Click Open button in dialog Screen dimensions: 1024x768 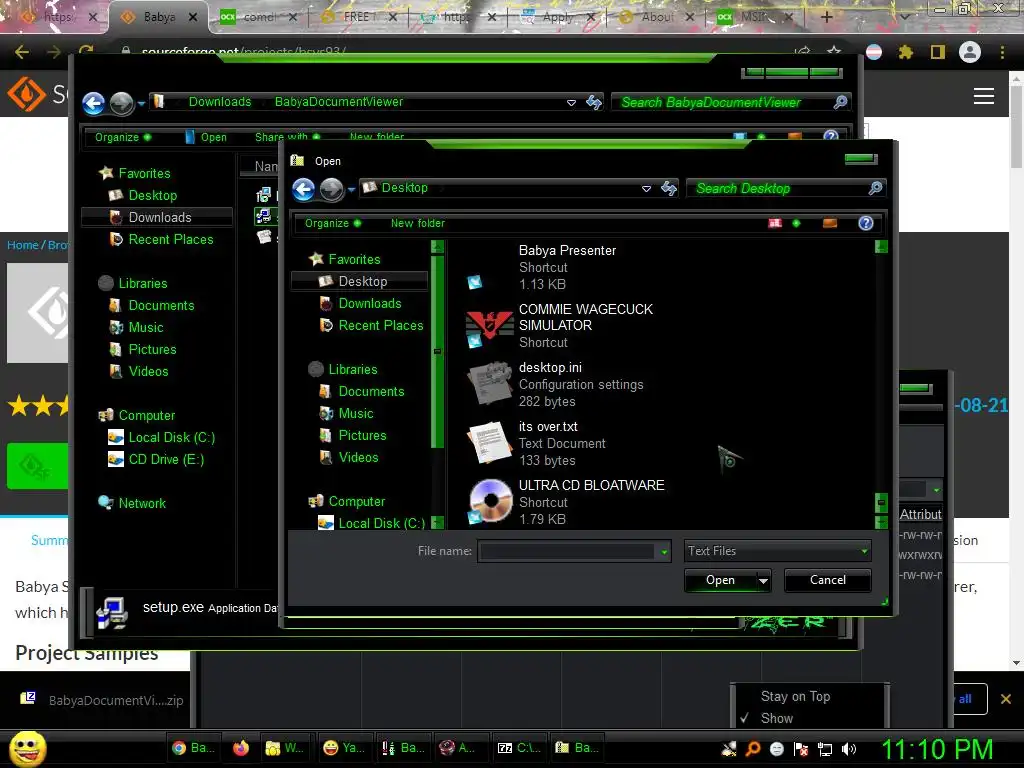(720, 581)
